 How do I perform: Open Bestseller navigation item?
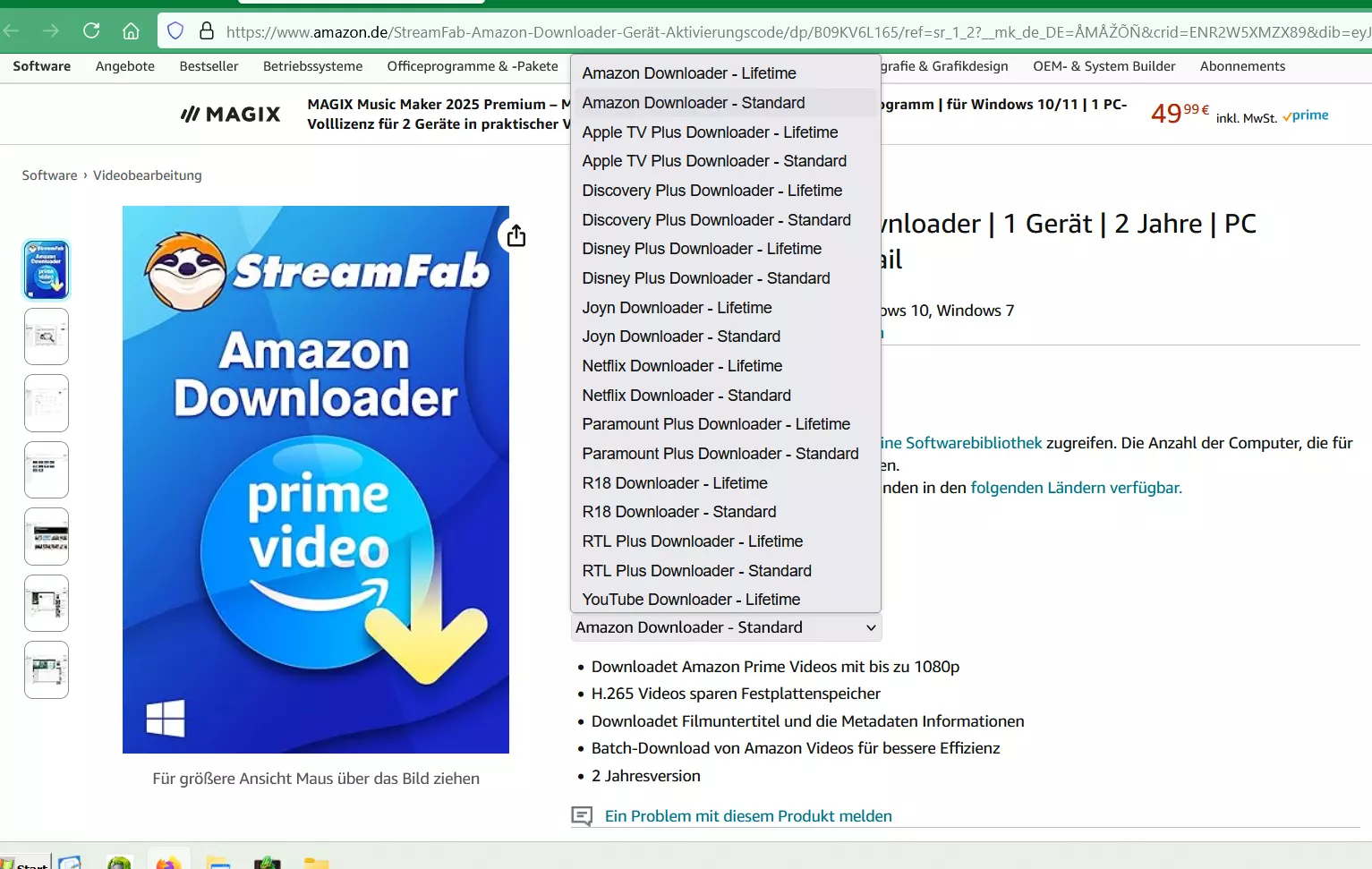209,66
